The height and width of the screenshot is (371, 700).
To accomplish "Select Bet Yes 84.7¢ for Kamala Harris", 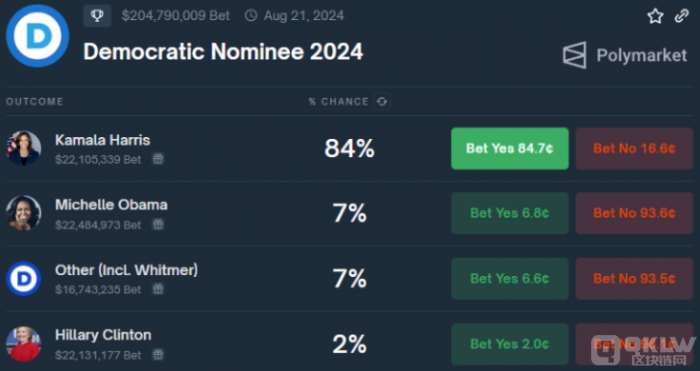I will coord(510,148).
